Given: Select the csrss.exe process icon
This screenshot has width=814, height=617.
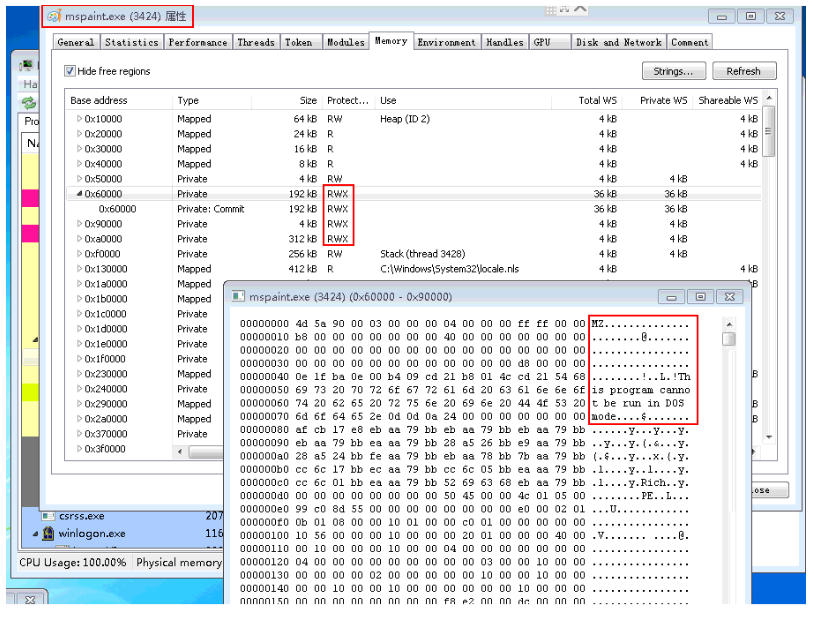Looking at the screenshot, I should [48, 516].
